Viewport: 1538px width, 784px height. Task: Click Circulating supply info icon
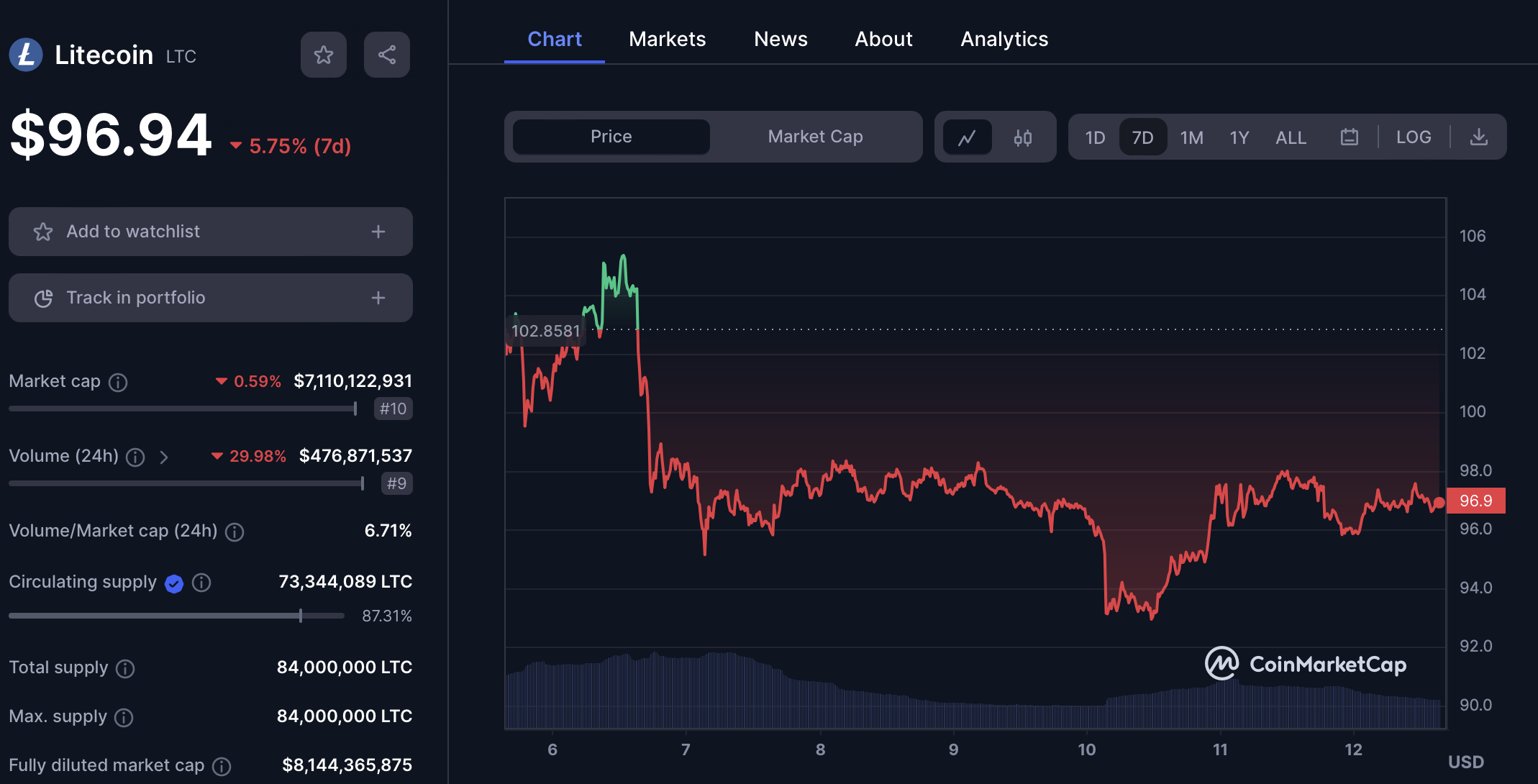(x=201, y=583)
